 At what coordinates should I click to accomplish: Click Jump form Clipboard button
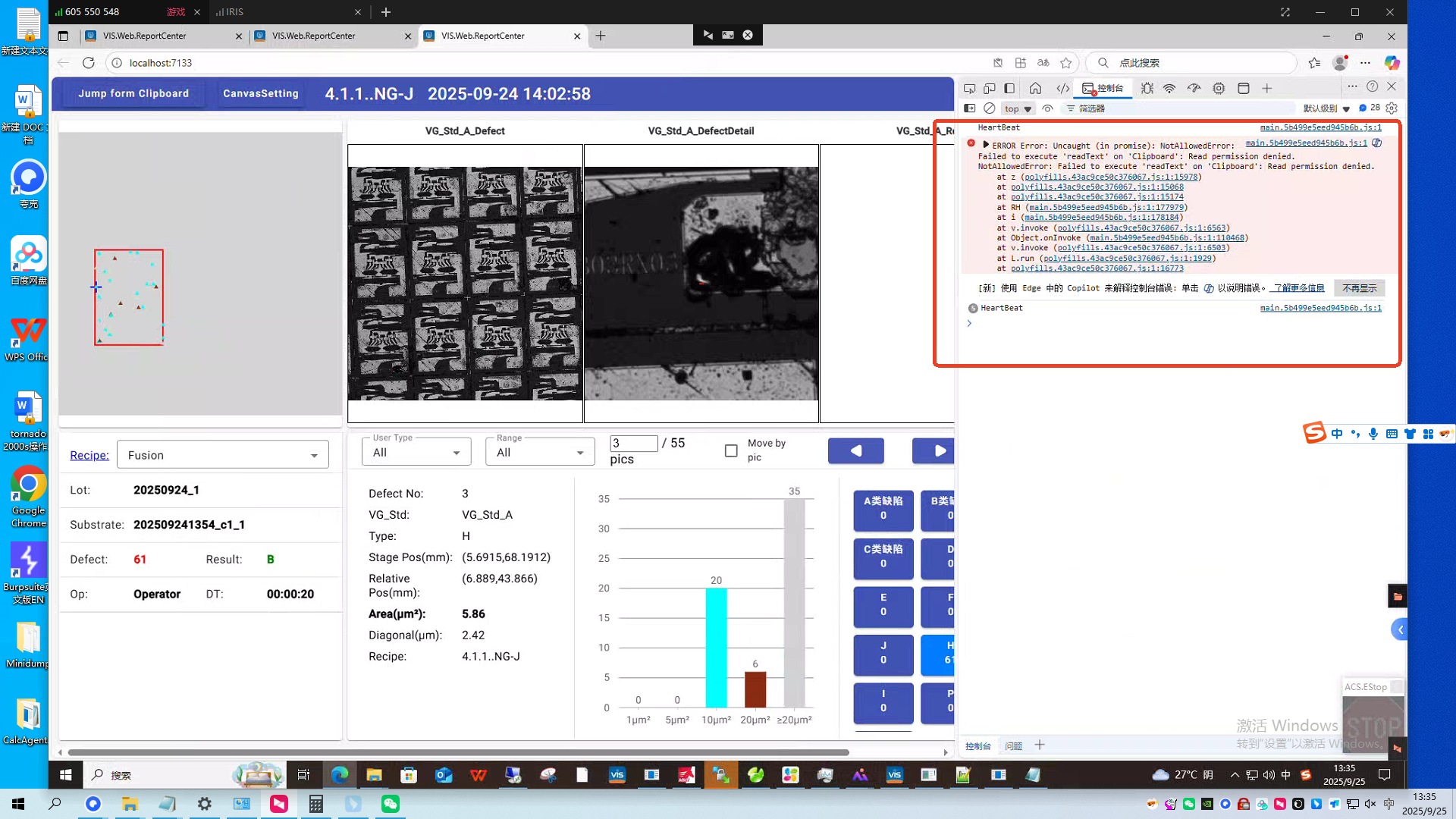tap(133, 93)
